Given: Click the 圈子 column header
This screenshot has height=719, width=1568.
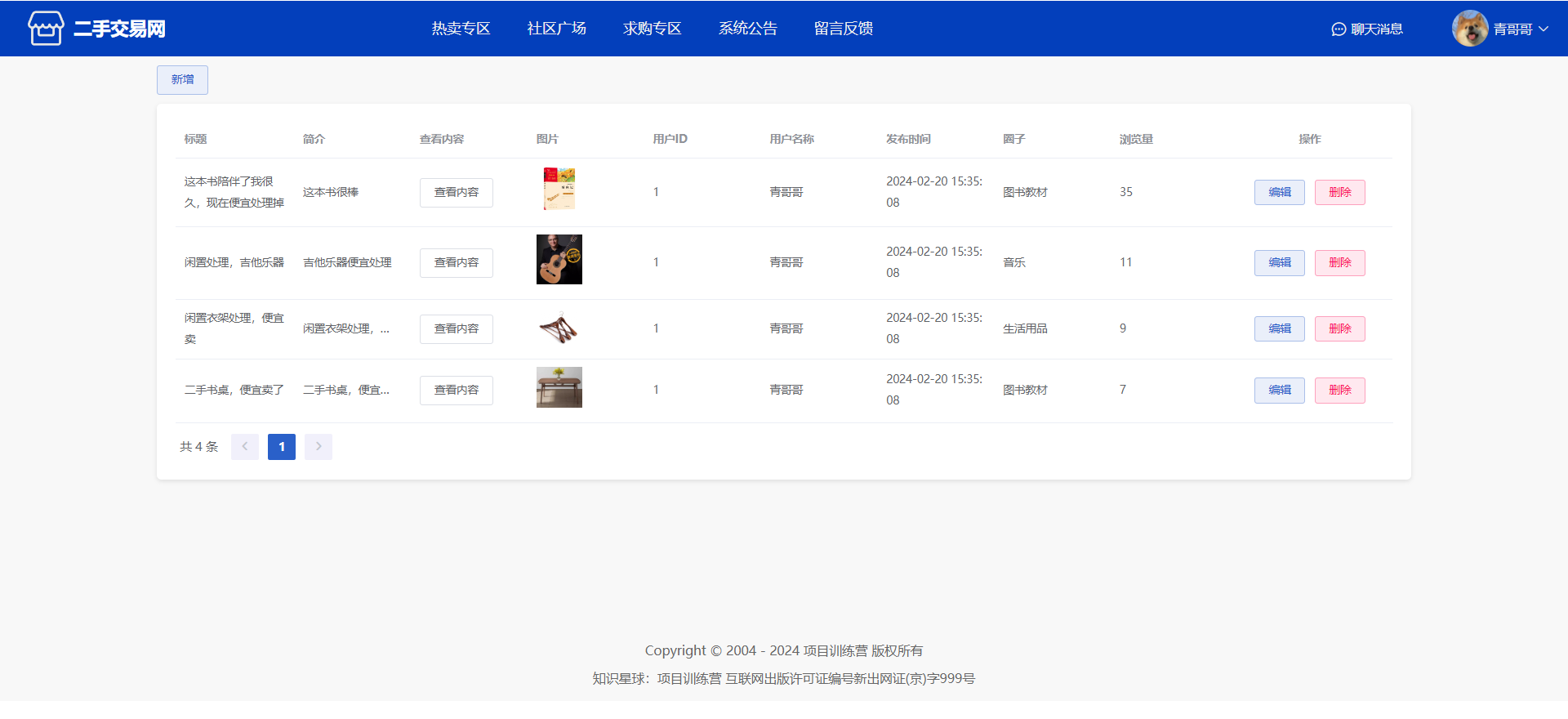Looking at the screenshot, I should coord(1014,139).
